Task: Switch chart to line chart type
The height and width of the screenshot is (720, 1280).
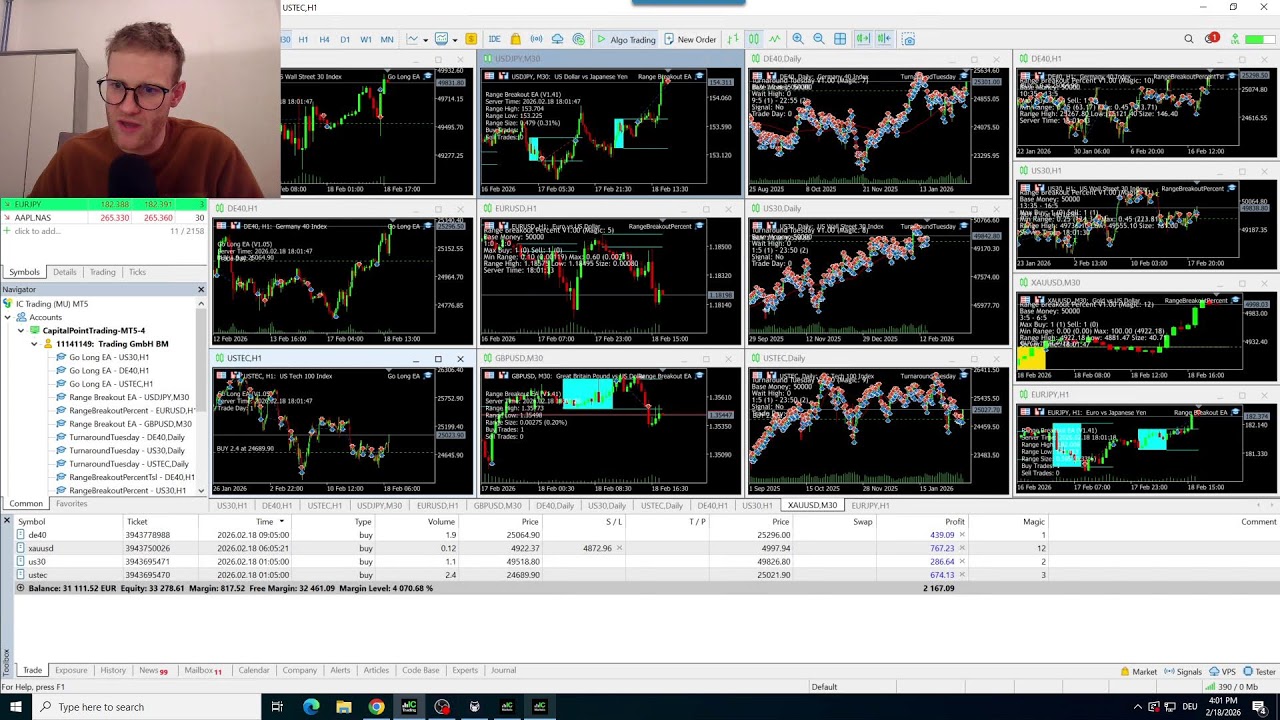Action: click(x=774, y=39)
